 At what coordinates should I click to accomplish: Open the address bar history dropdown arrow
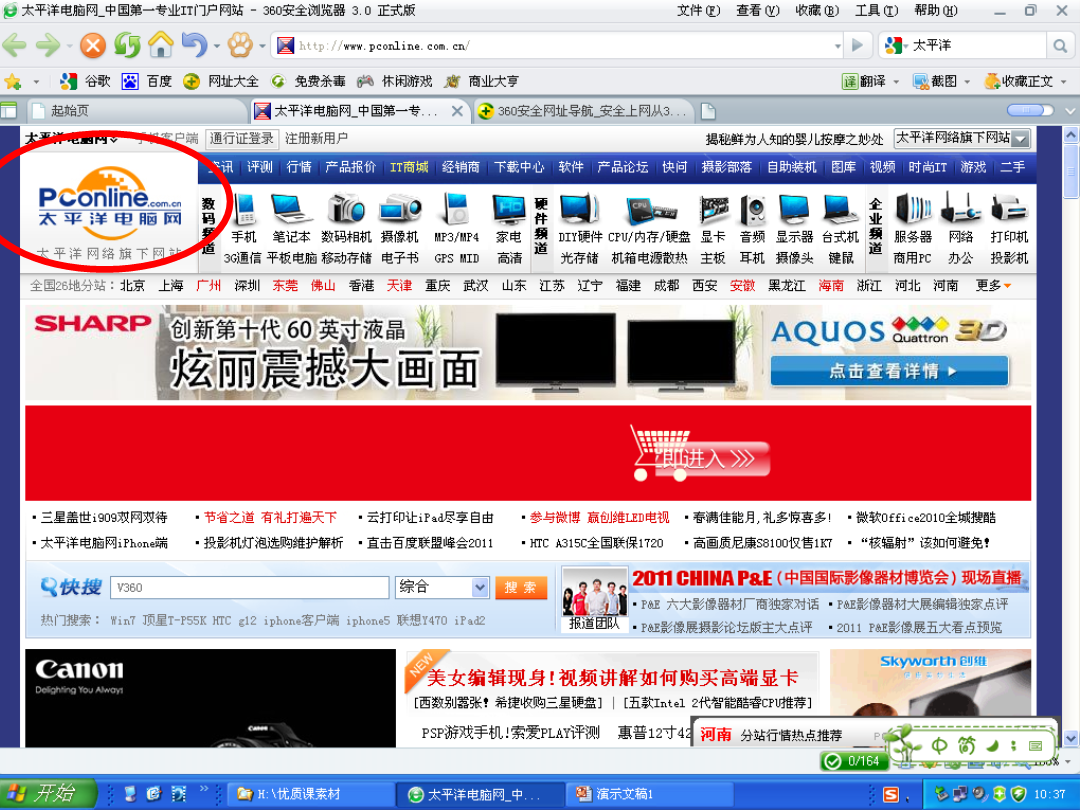[x=838, y=46]
